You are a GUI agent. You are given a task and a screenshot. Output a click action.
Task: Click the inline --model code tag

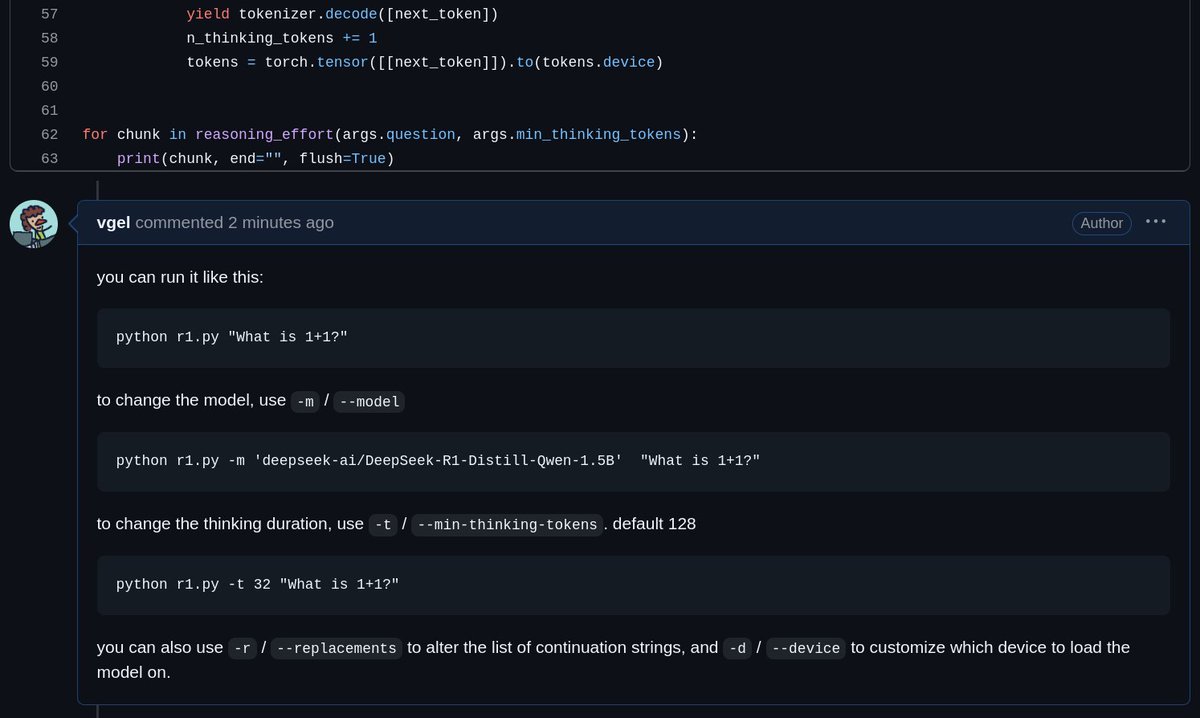point(371,402)
